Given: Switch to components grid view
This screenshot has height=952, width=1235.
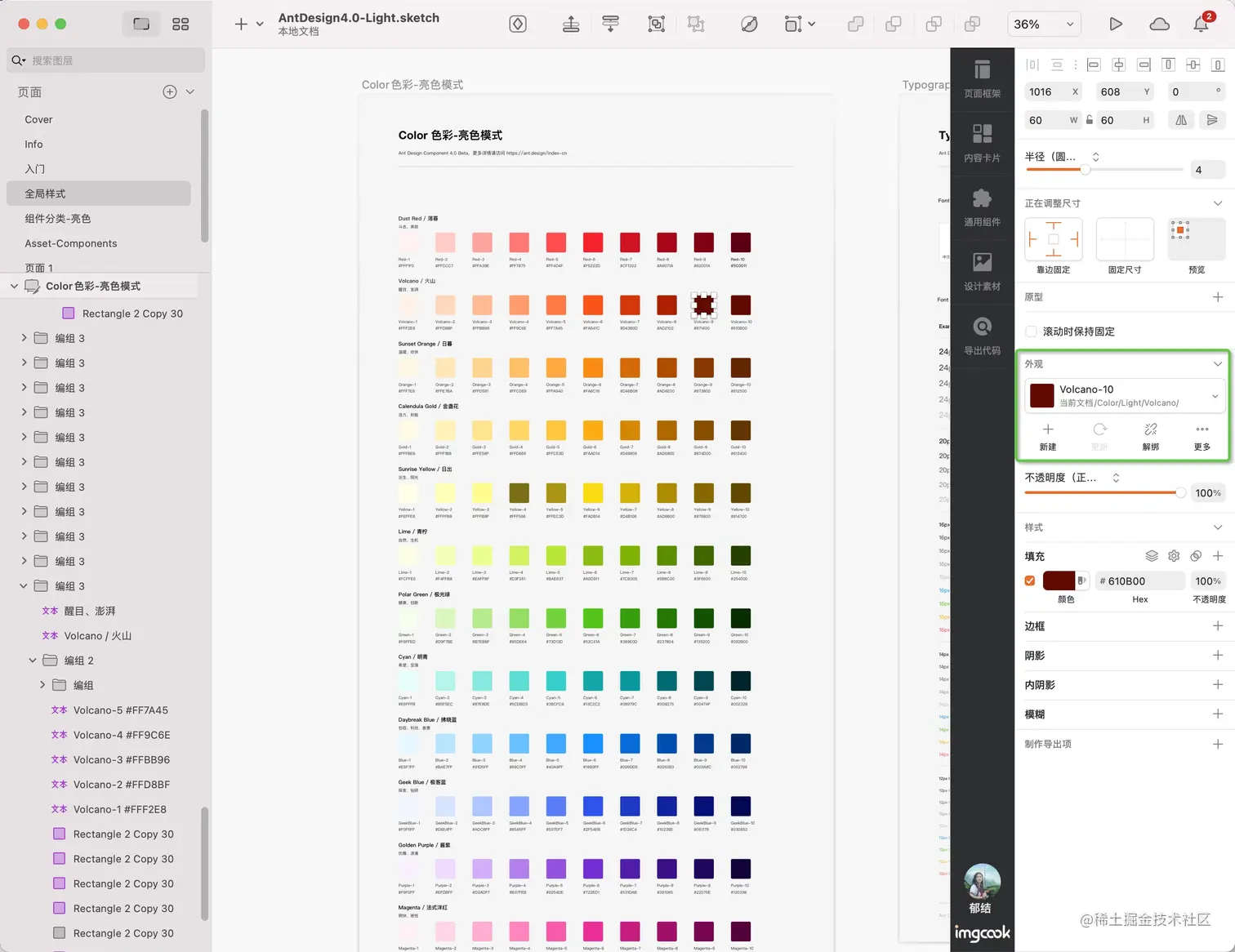Looking at the screenshot, I should 181,24.
